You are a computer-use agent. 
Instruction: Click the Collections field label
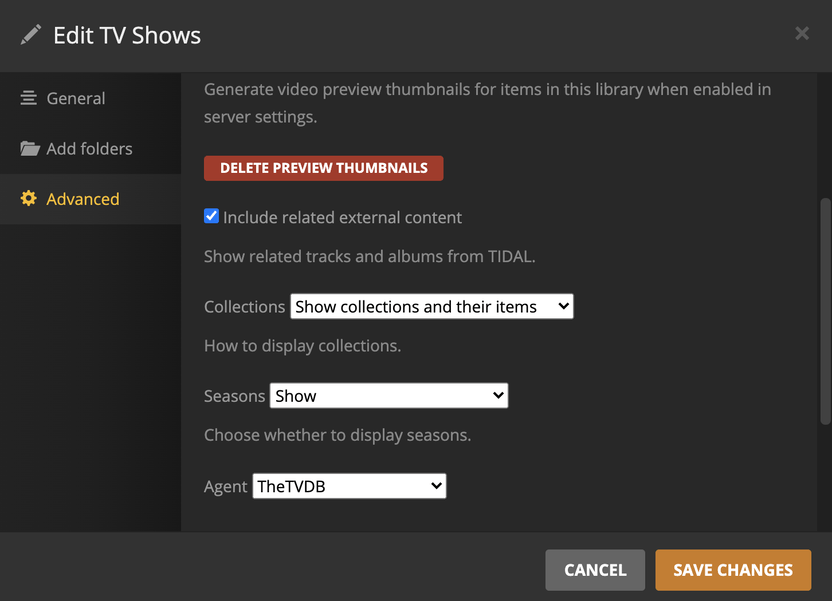click(244, 307)
